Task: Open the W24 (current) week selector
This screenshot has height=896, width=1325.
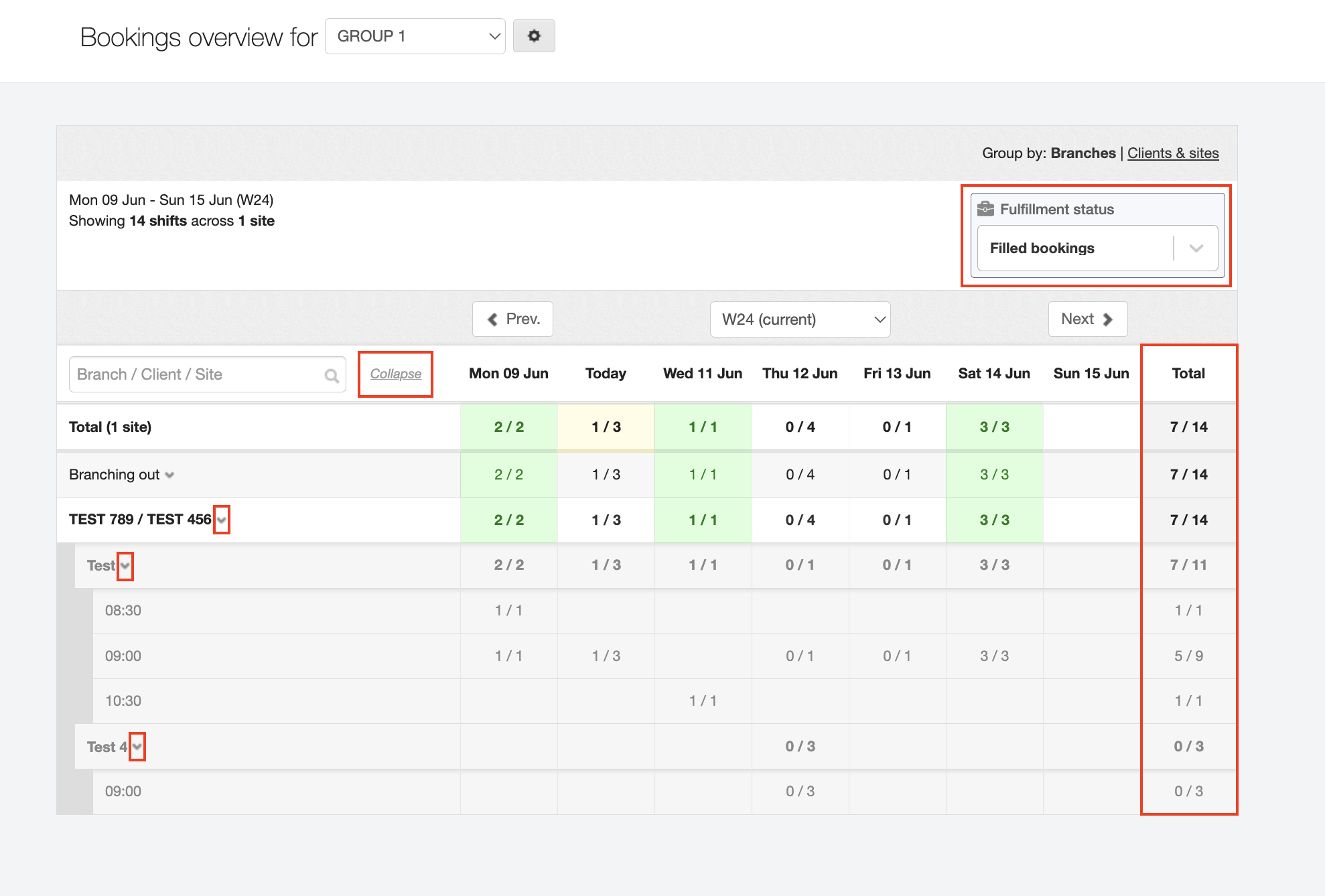Action: click(x=800, y=319)
